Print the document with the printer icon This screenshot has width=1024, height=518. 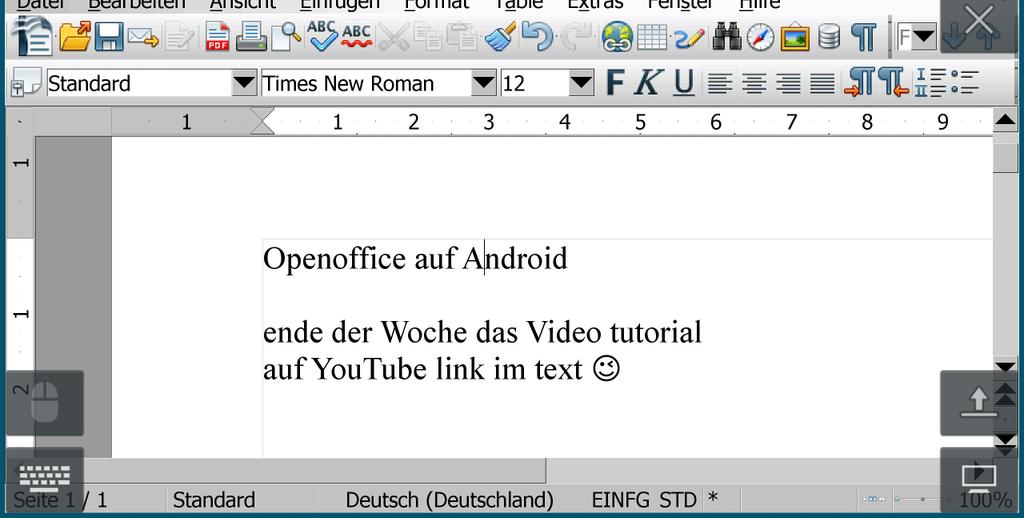click(251, 37)
